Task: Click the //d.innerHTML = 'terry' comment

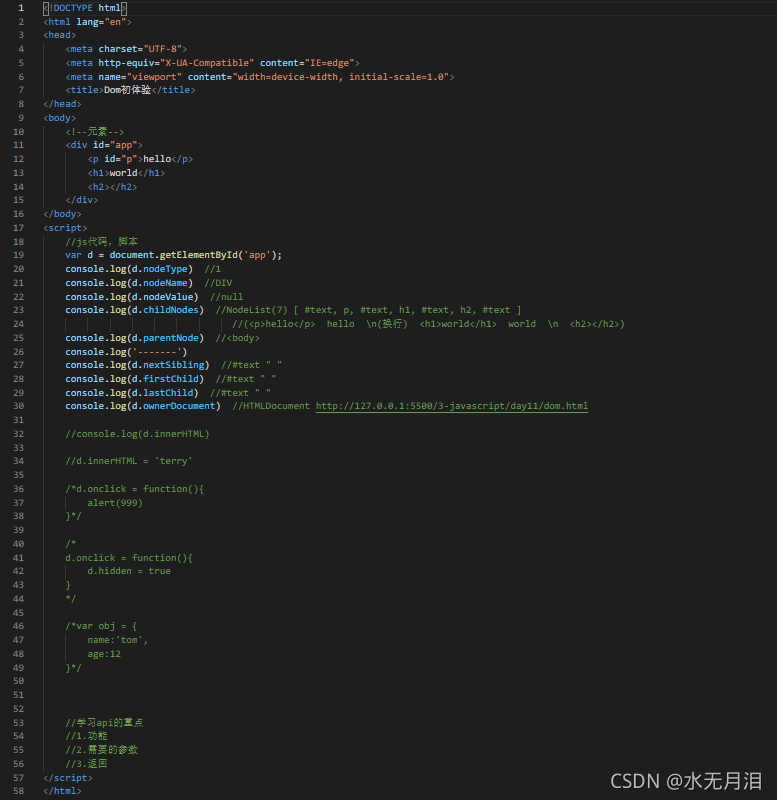Action: coord(129,461)
